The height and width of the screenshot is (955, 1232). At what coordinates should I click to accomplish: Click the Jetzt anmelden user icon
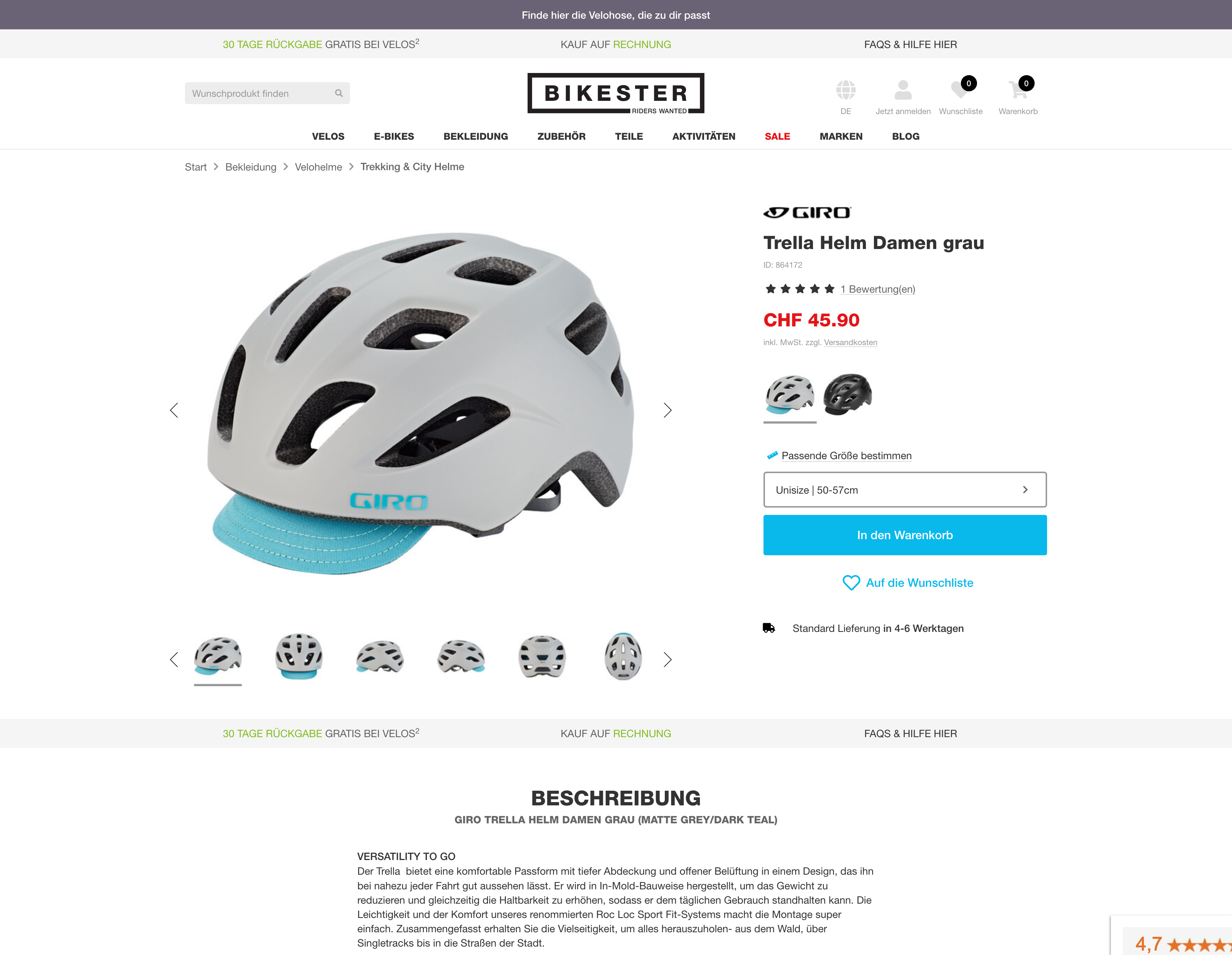pyautogui.click(x=903, y=89)
